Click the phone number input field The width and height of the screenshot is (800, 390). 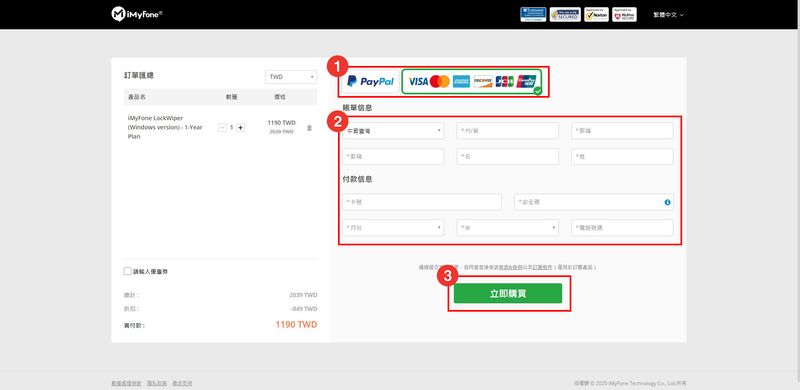[622, 228]
